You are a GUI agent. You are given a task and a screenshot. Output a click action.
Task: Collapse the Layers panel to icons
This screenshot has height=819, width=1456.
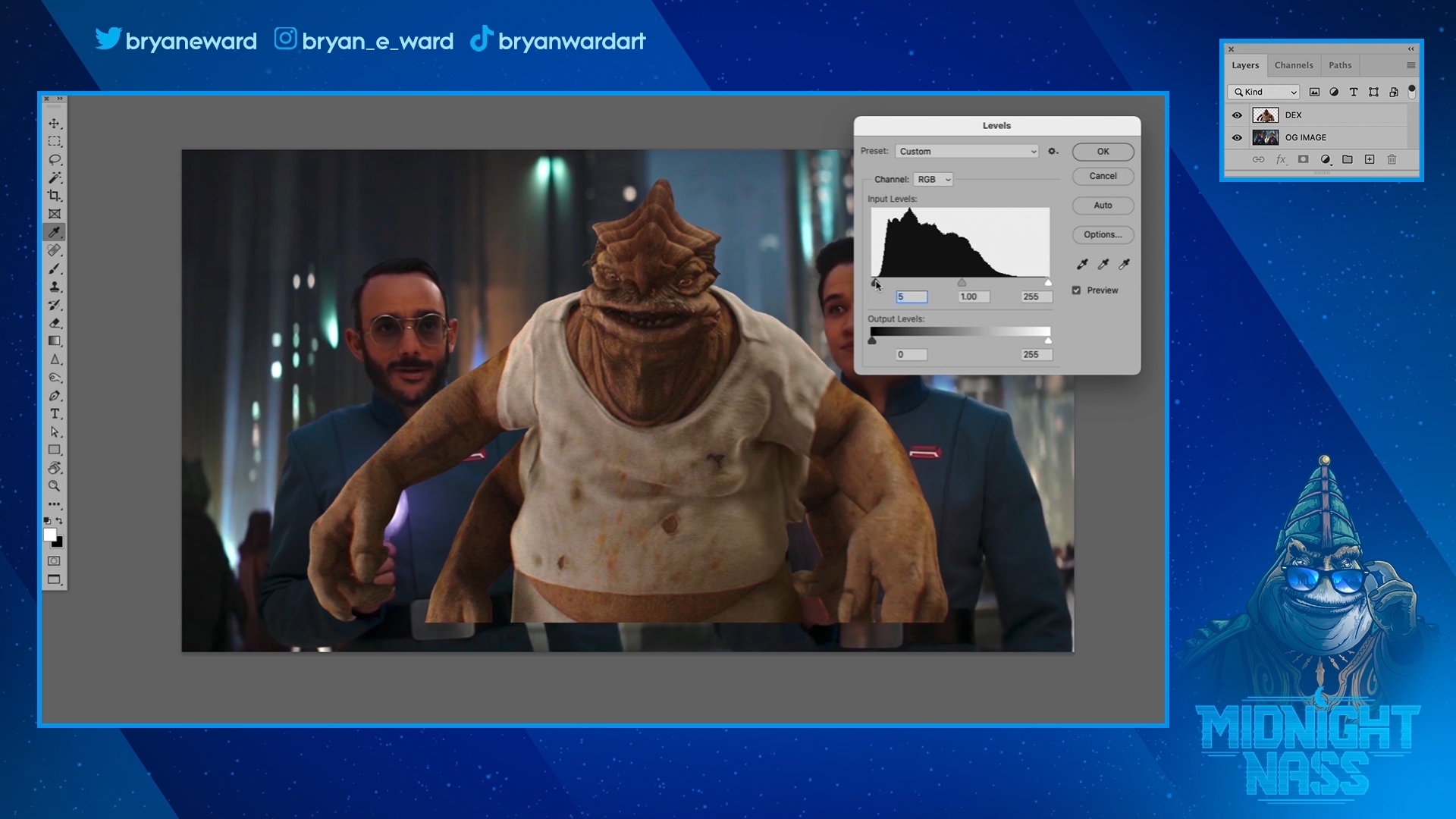point(1411,49)
